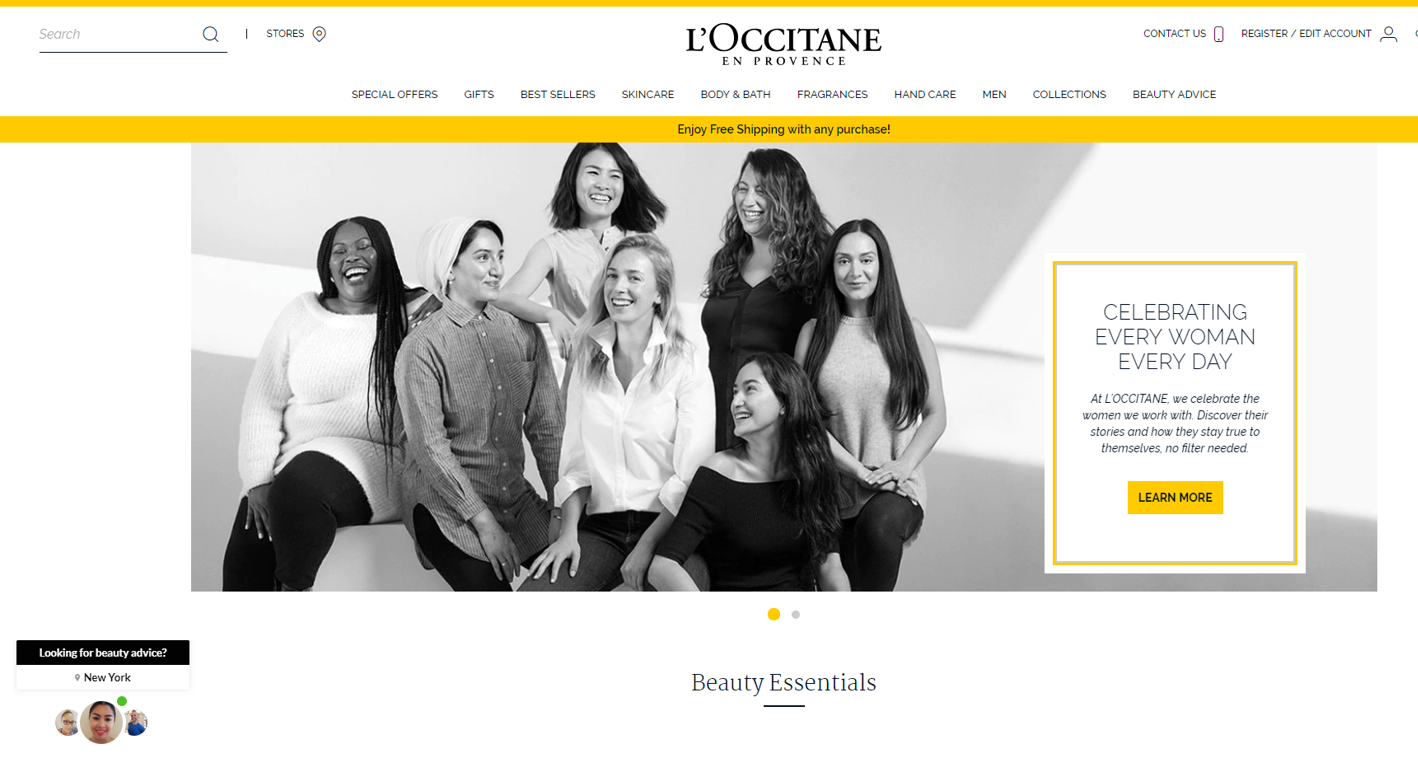Click the right beauty advisor avatar
The width and height of the screenshot is (1418, 758).
click(x=136, y=722)
